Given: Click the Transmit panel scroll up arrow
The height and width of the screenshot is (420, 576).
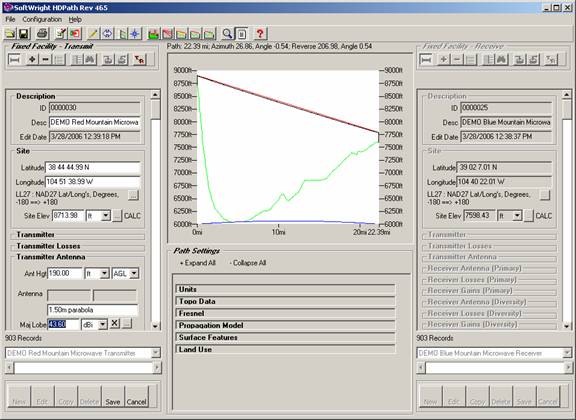Looking at the screenshot, I should pos(155,95).
